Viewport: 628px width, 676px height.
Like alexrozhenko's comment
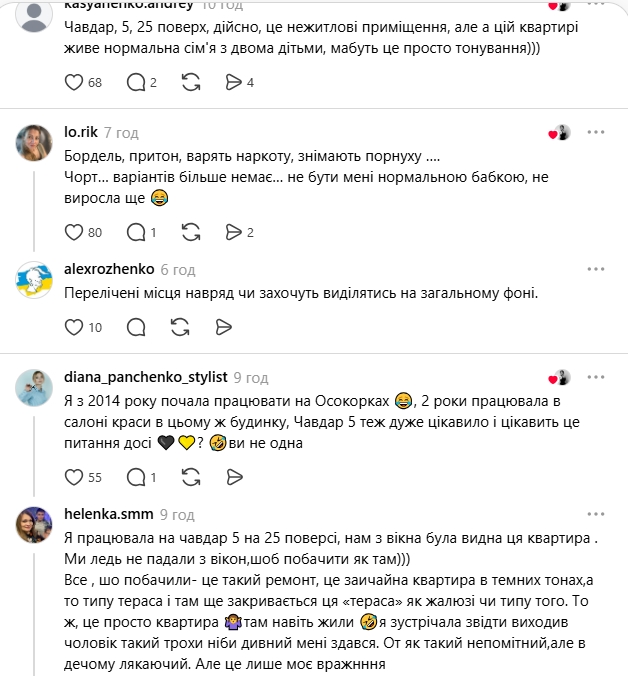pyautogui.click(x=73, y=327)
